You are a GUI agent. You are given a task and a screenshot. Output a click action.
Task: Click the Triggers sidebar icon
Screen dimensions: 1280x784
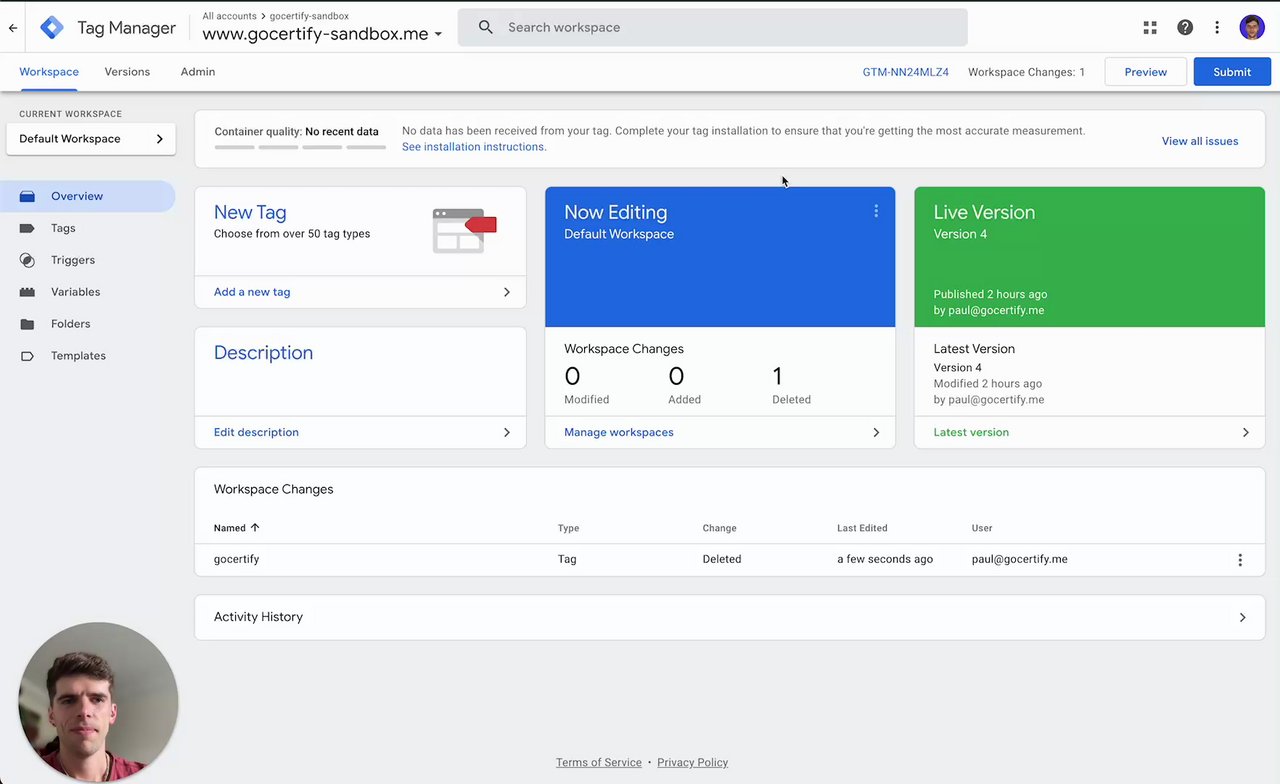pos(28,260)
